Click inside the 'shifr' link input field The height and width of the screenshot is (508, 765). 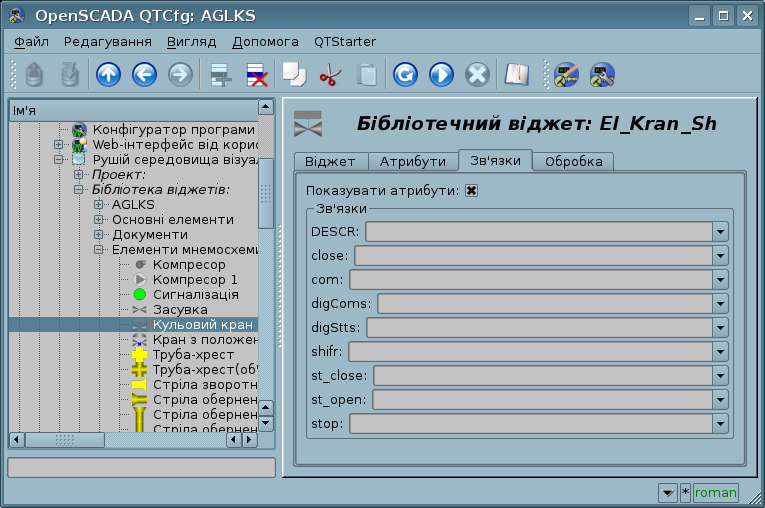pos(529,352)
